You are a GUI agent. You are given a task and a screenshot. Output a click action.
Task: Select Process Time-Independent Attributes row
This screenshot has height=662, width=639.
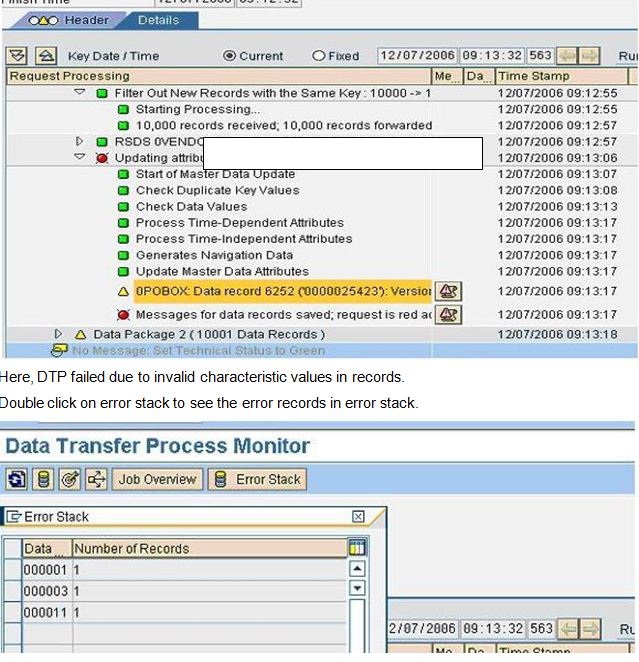pos(244,239)
